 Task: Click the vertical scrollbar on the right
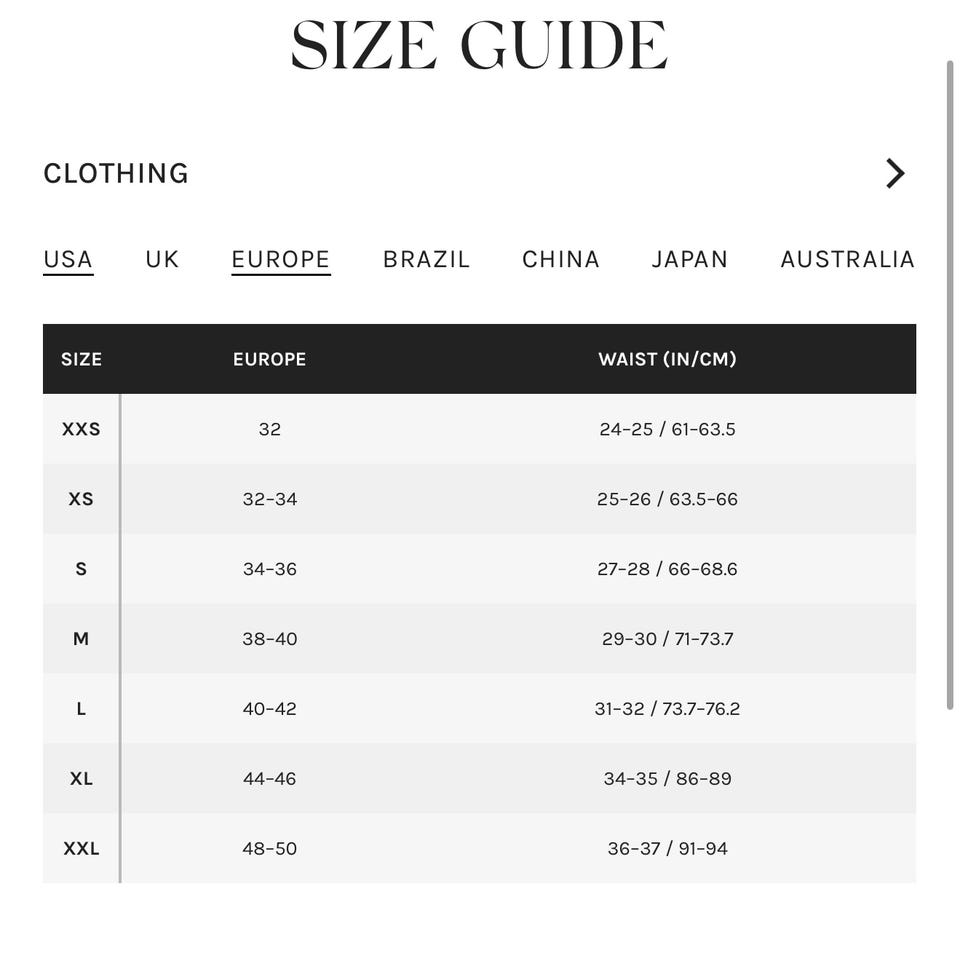(x=950, y=385)
